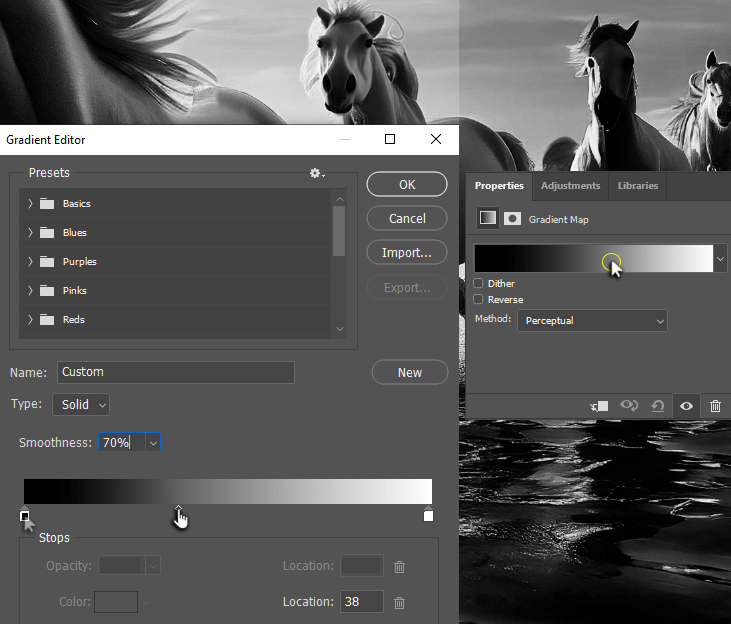Toggle adjustment layer visibility eye icon
This screenshot has width=731, height=624.
(x=686, y=406)
